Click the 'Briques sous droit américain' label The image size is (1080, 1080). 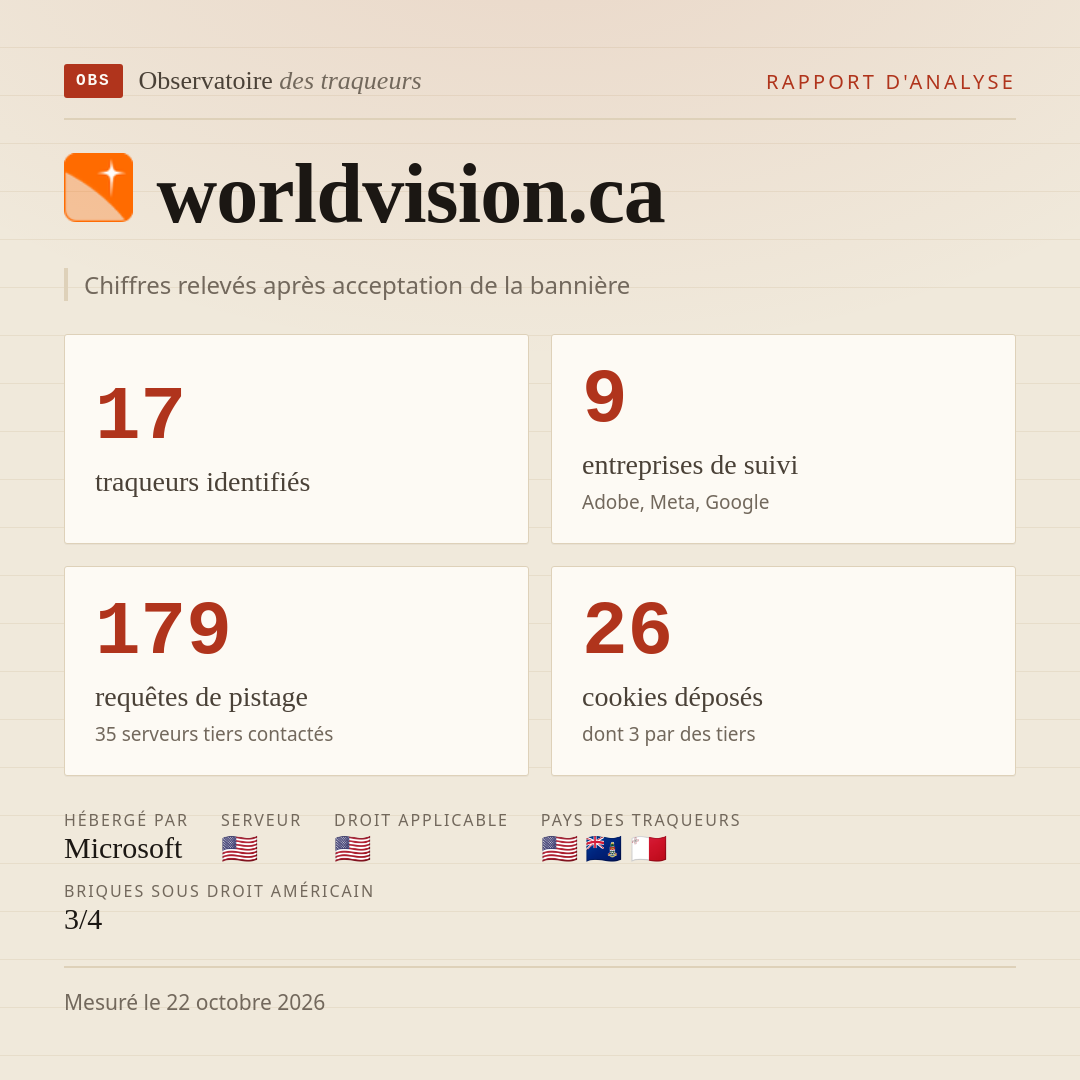click(219, 891)
